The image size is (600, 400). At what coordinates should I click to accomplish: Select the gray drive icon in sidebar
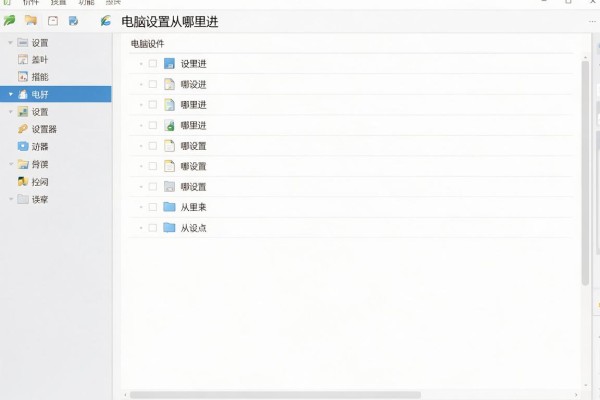[23, 42]
